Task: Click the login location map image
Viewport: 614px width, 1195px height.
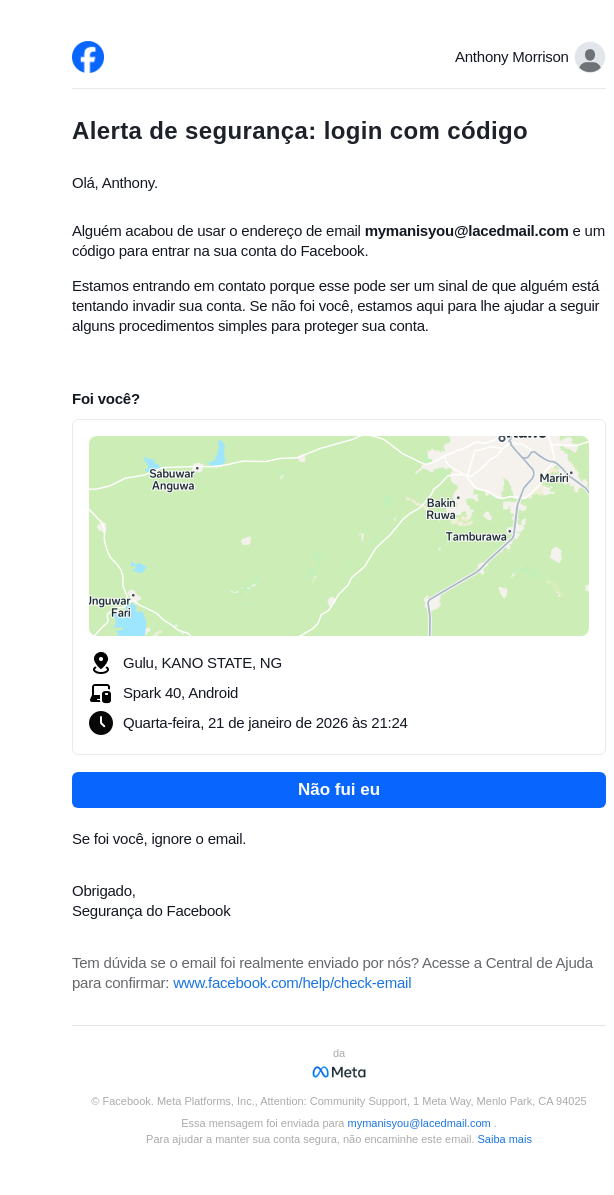Action: point(339,536)
